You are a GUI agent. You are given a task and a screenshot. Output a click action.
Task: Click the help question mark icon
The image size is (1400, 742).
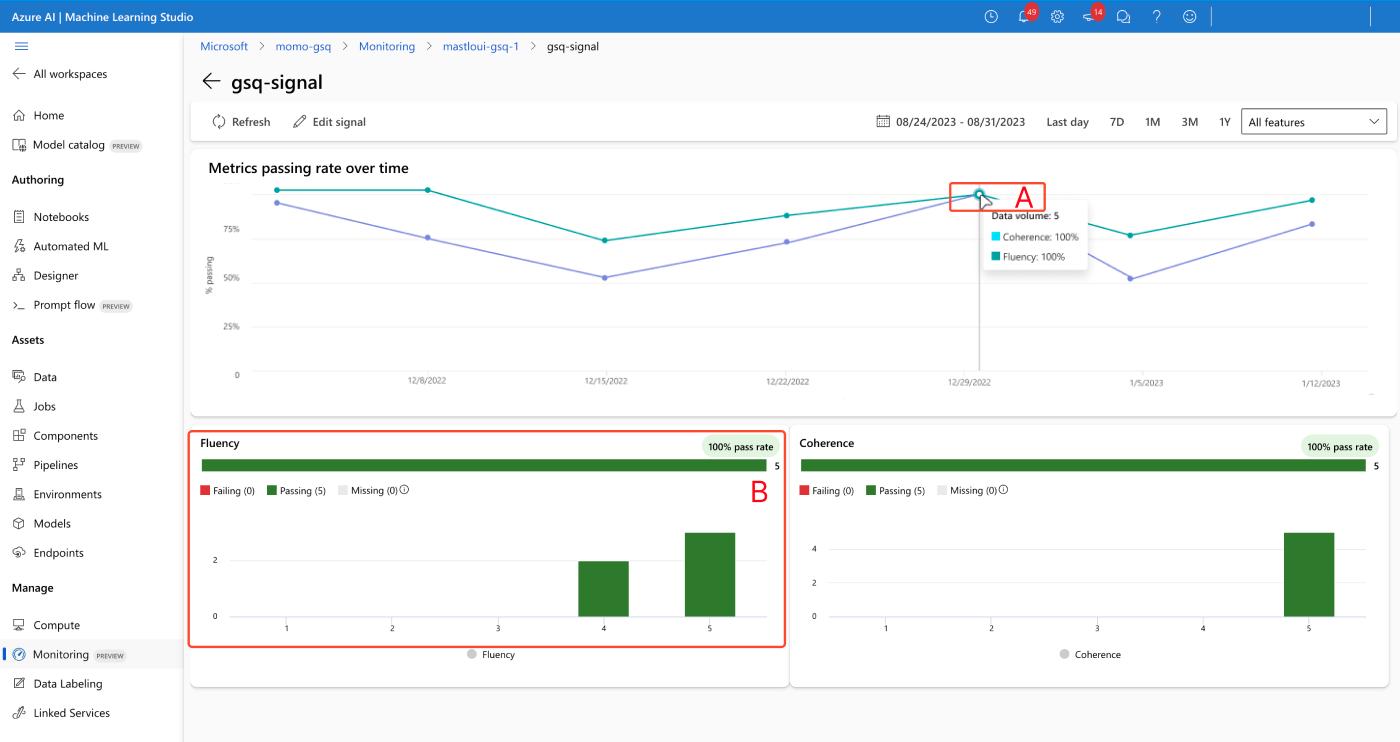pyautogui.click(x=1156, y=17)
